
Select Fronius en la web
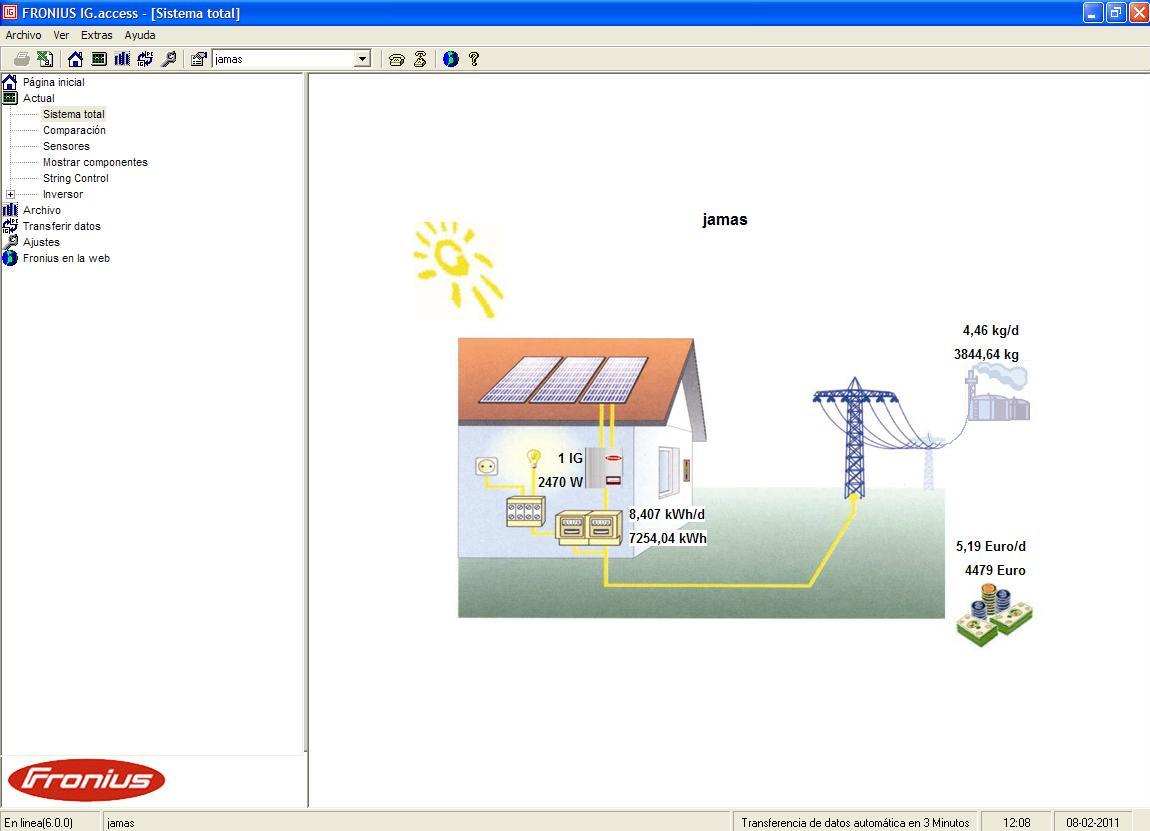pyautogui.click(x=66, y=259)
